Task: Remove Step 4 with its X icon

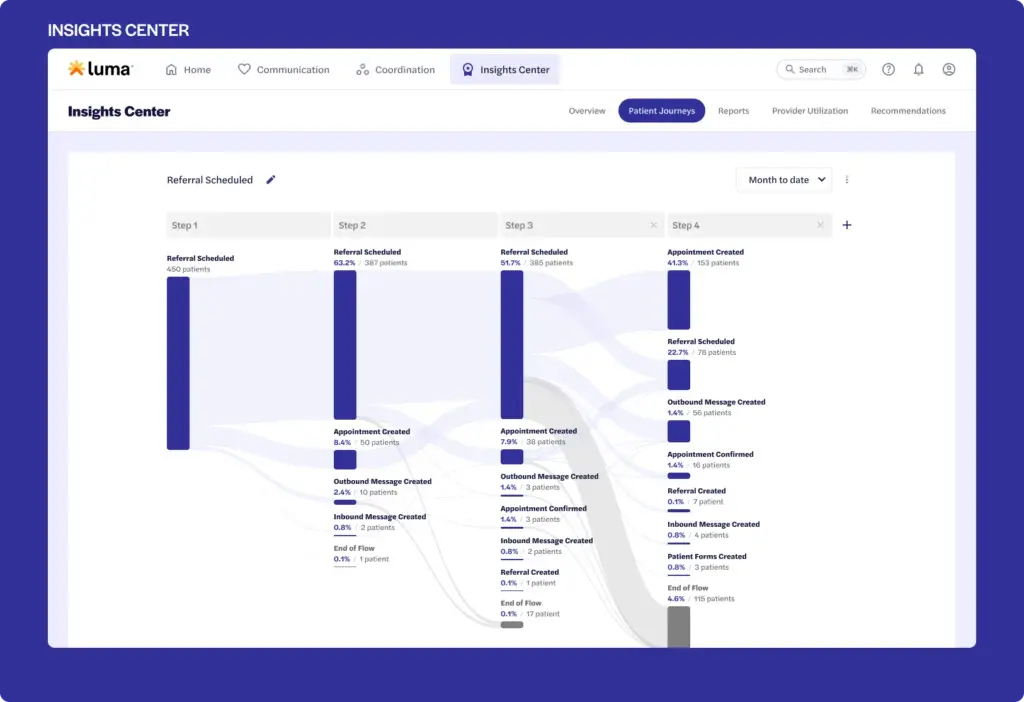Action: coord(820,225)
